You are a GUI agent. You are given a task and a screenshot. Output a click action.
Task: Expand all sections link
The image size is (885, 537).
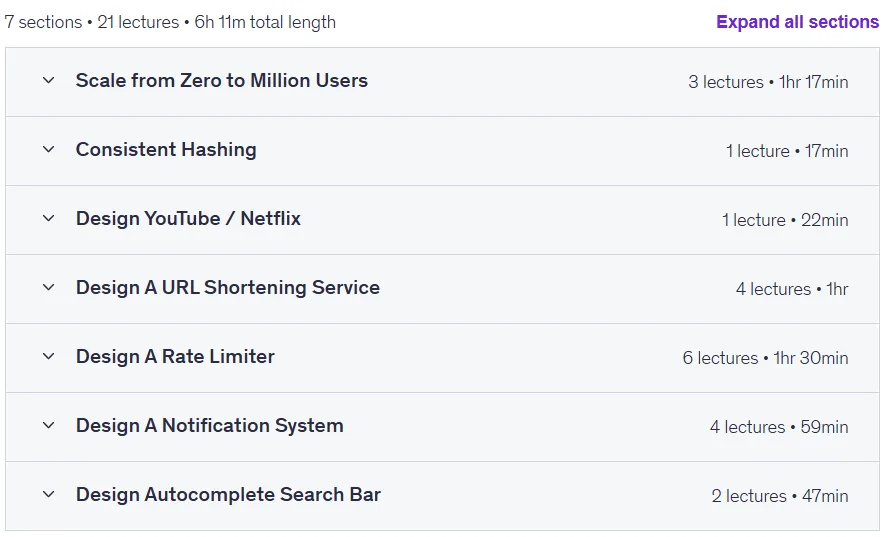coord(797,22)
